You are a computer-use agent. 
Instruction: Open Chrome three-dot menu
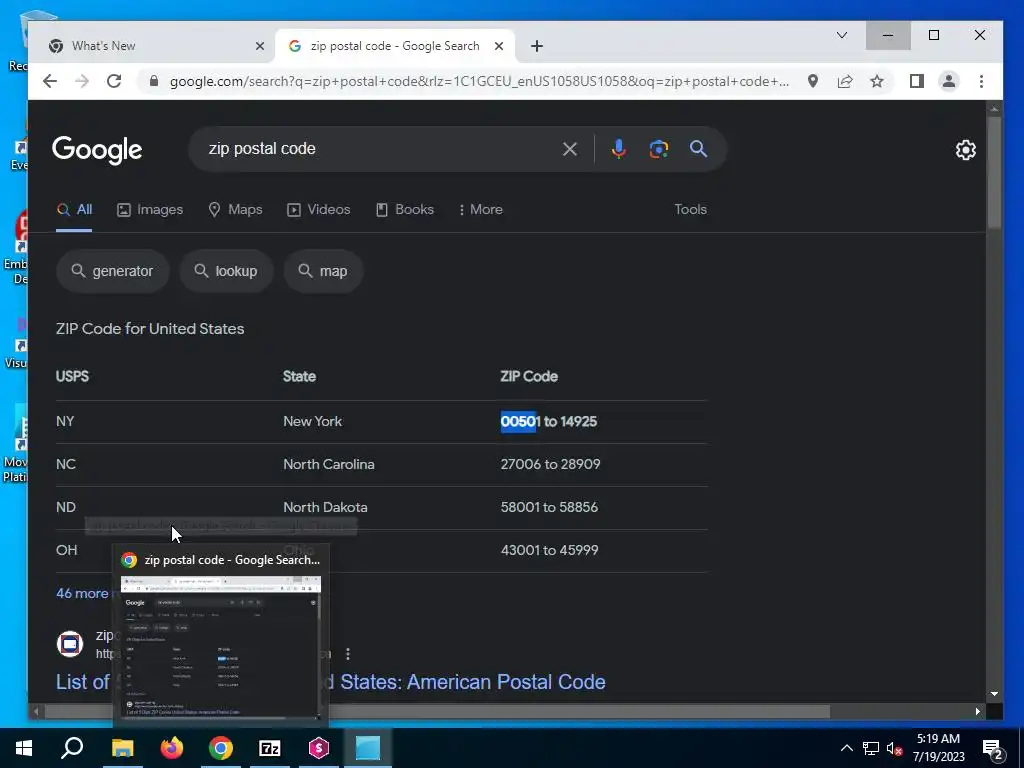coord(981,81)
